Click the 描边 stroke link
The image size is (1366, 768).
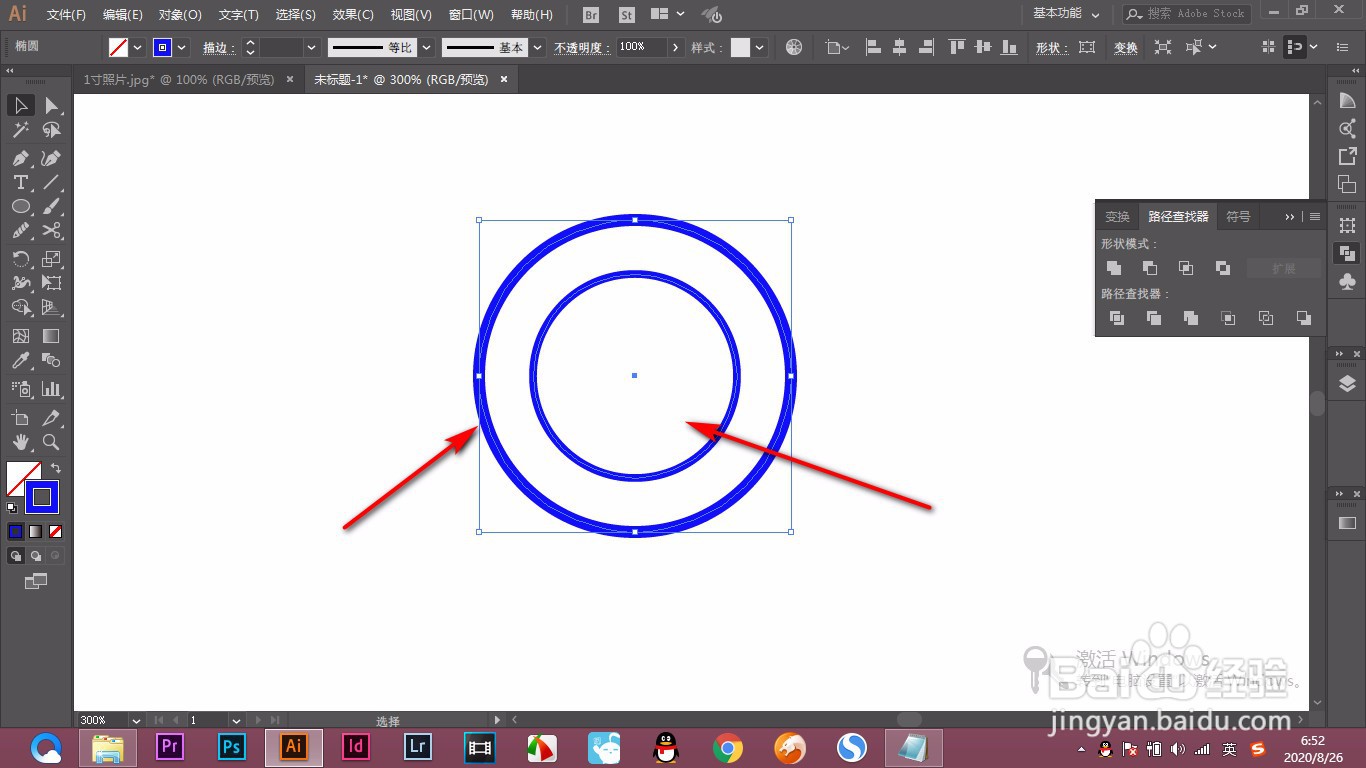tap(217, 47)
